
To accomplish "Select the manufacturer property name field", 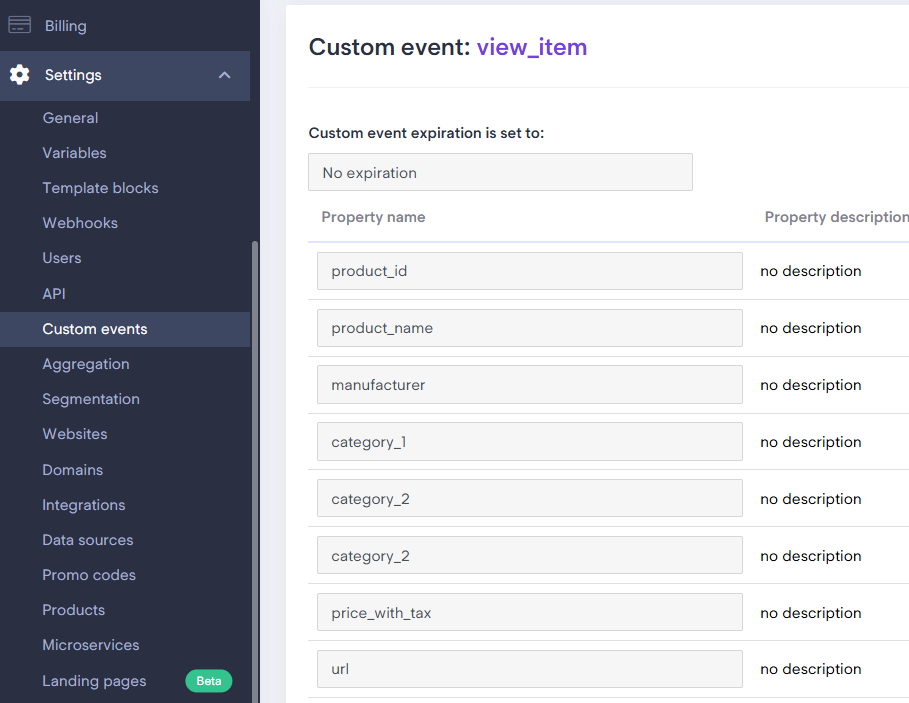I will pyautogui.click(x=529, y=385).
